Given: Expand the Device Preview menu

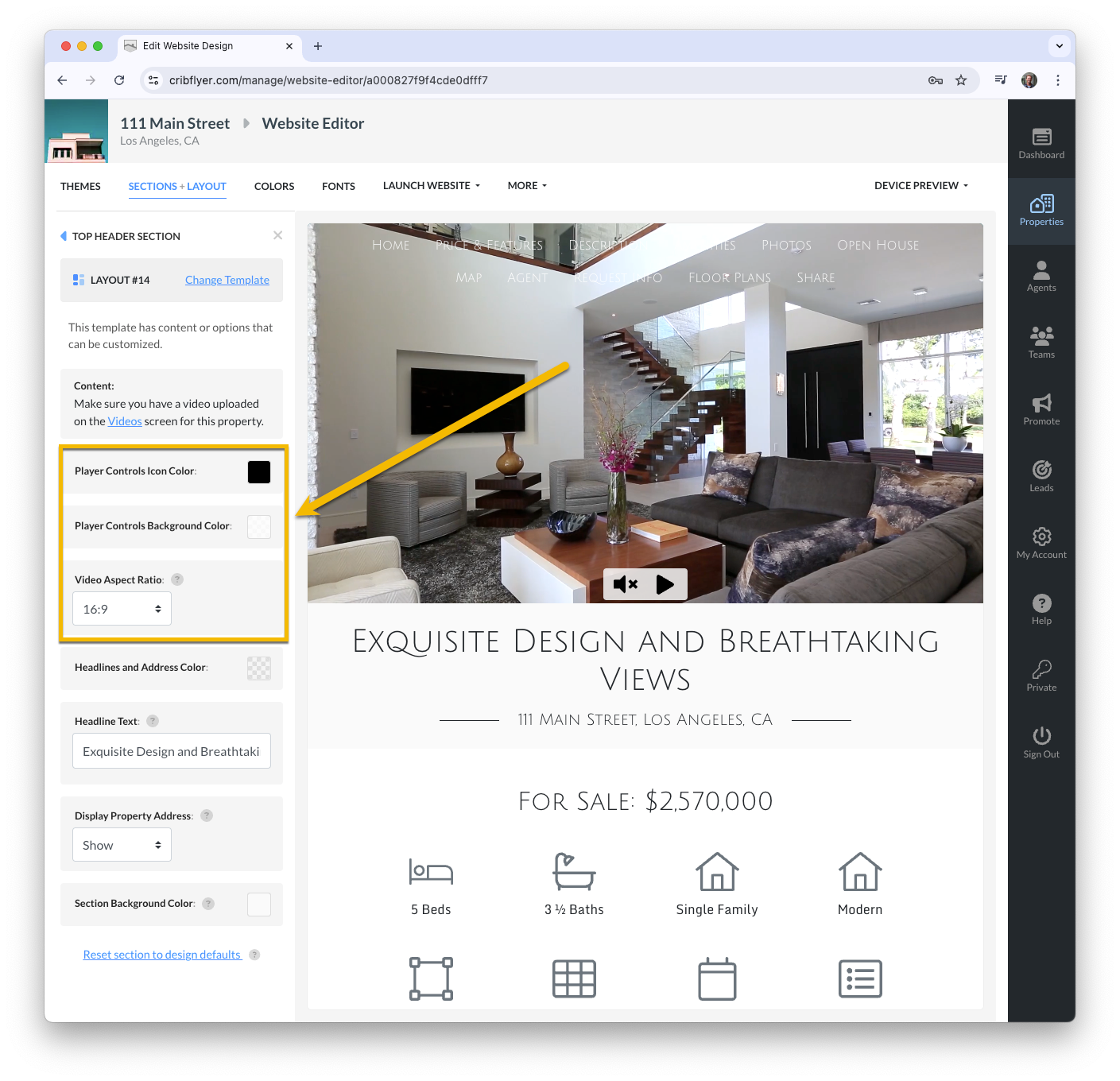Looking at the screenshot, I should click(921, 186).
